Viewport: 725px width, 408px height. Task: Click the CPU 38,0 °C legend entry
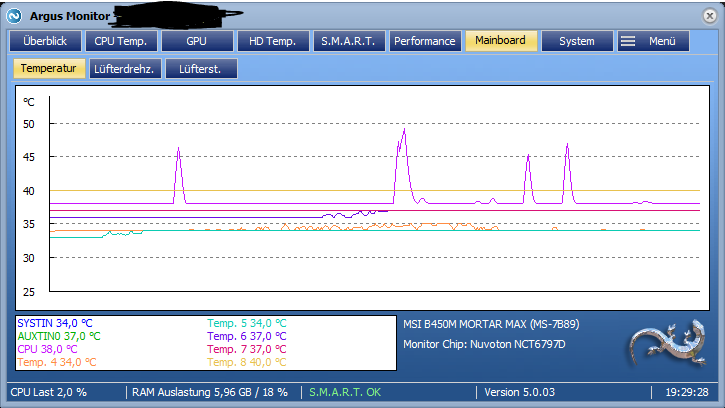click(48, 349)
